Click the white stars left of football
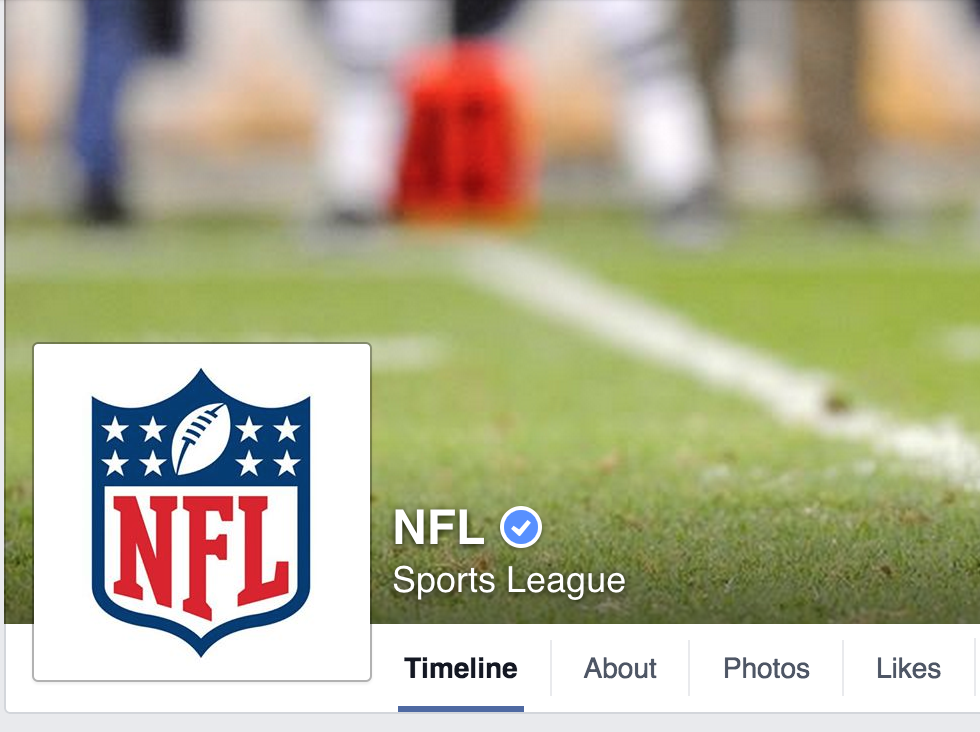 point(134,446)
